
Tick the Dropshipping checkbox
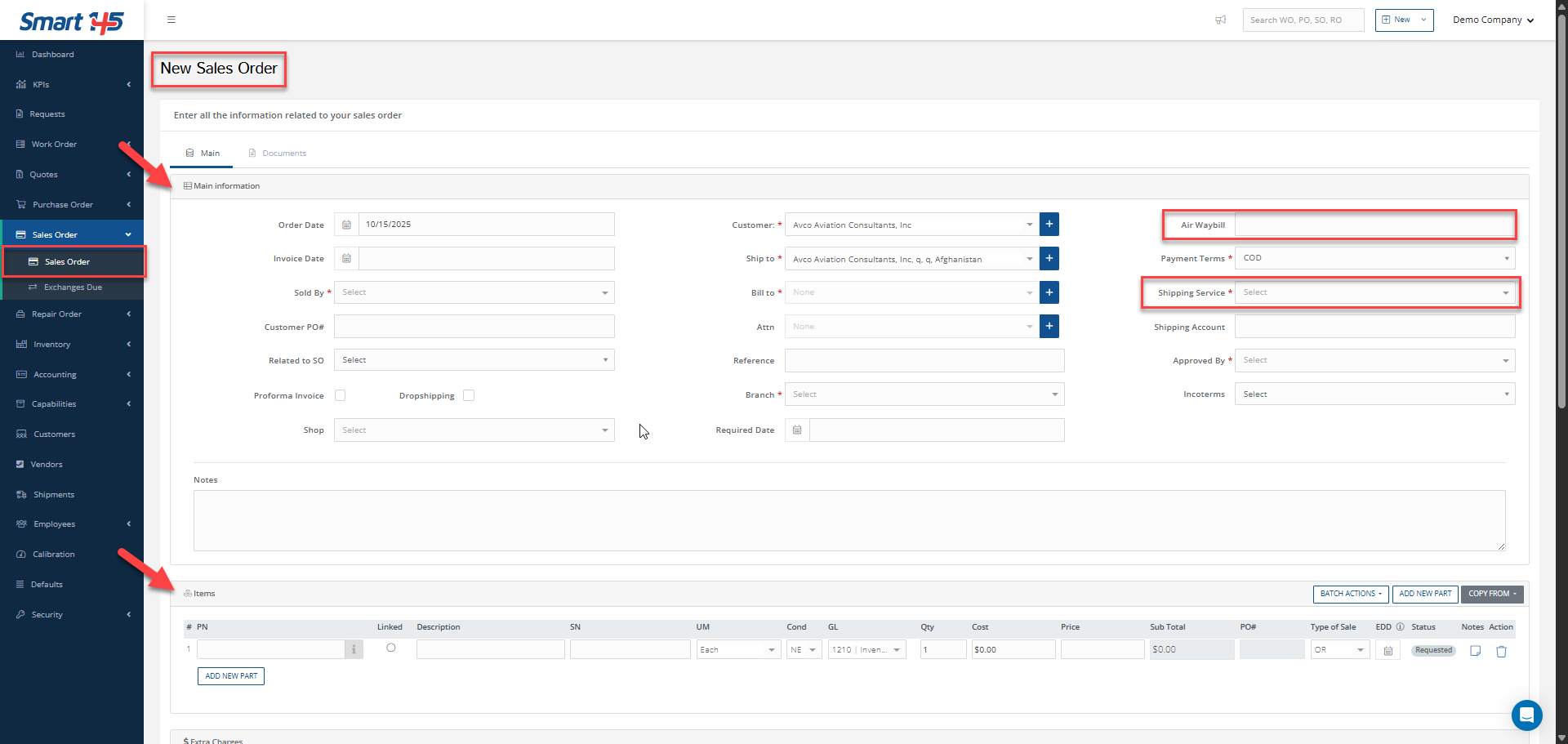(469, 395)
